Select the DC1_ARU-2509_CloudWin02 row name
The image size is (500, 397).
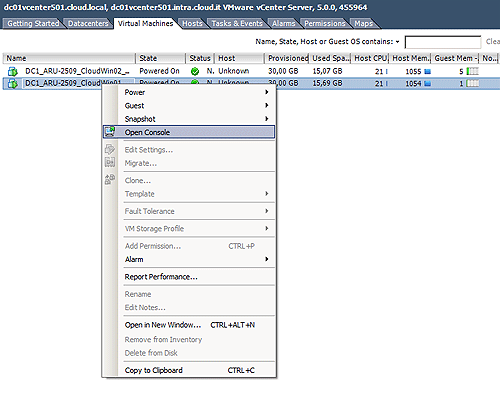(x=77, y=71)
